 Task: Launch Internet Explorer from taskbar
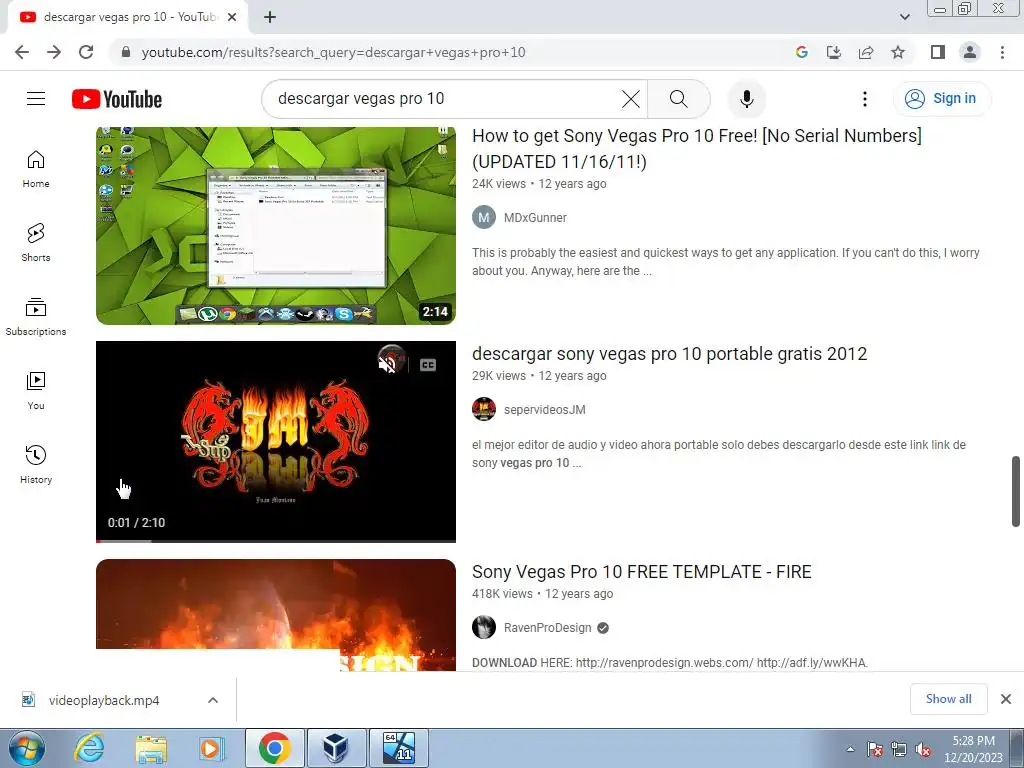tap(89, 748)
